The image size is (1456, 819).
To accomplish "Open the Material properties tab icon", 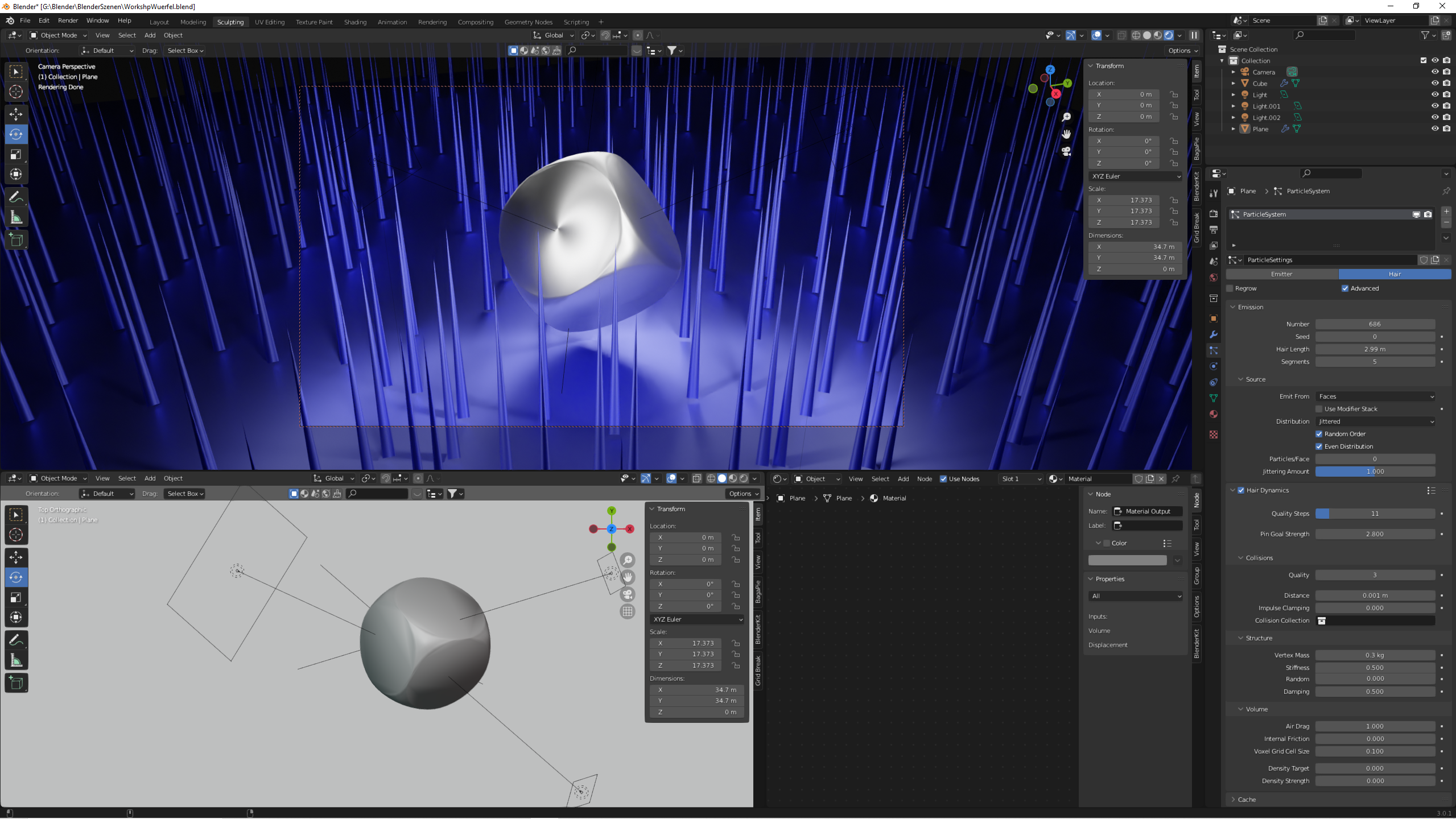I will [x=1214, y=414].
